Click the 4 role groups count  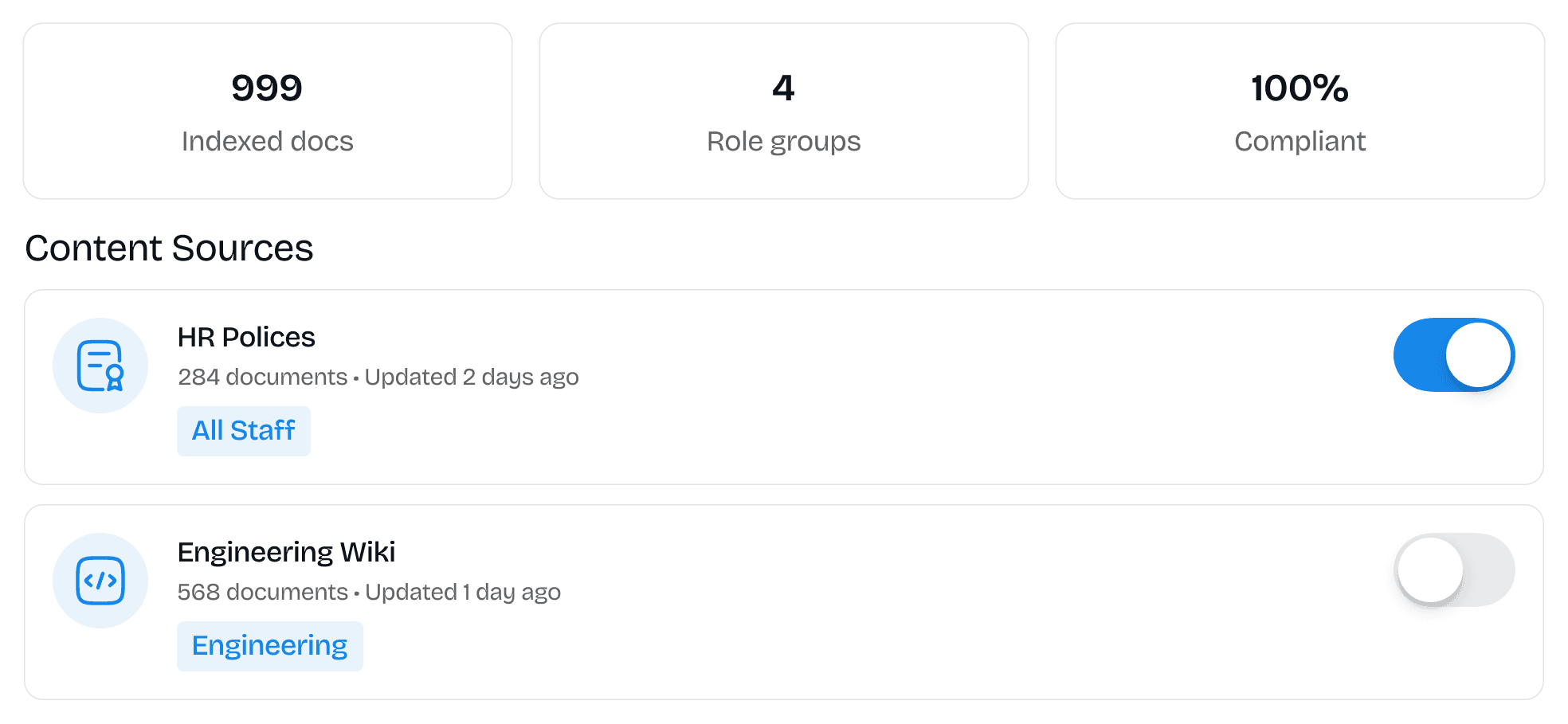coord(783,88)
